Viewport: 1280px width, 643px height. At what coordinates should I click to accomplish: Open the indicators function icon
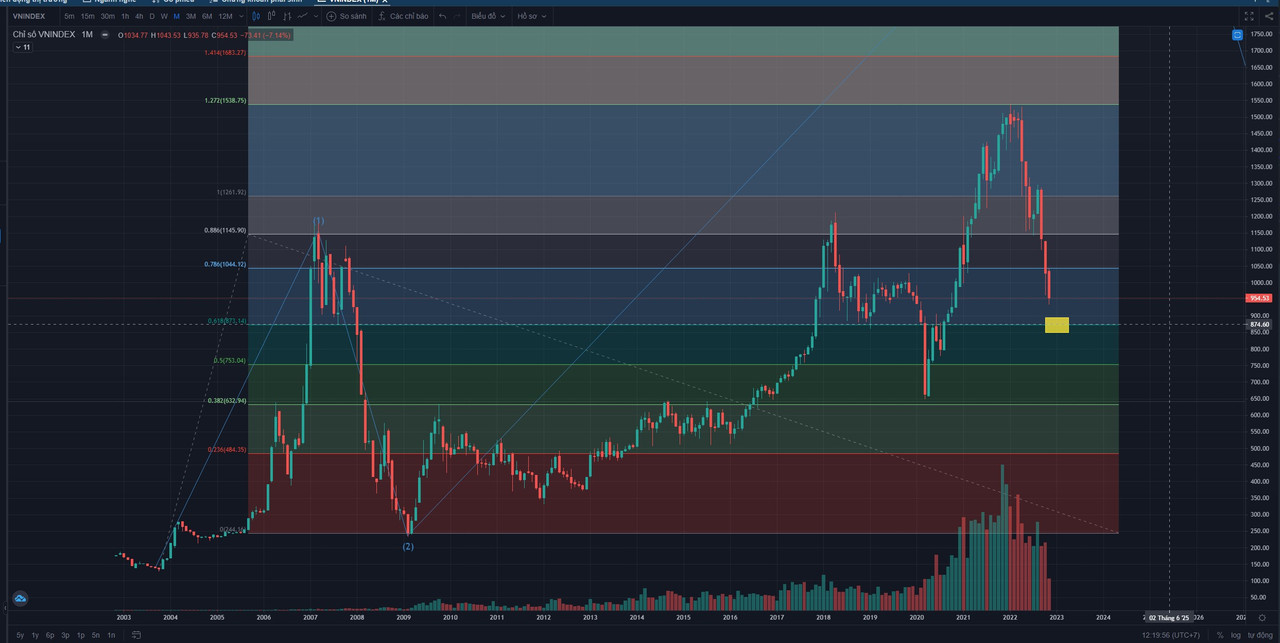point(381,16)
